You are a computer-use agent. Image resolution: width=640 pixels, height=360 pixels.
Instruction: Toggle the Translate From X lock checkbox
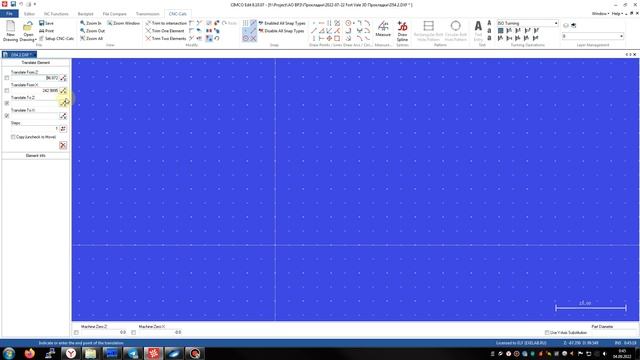point(7,91)
